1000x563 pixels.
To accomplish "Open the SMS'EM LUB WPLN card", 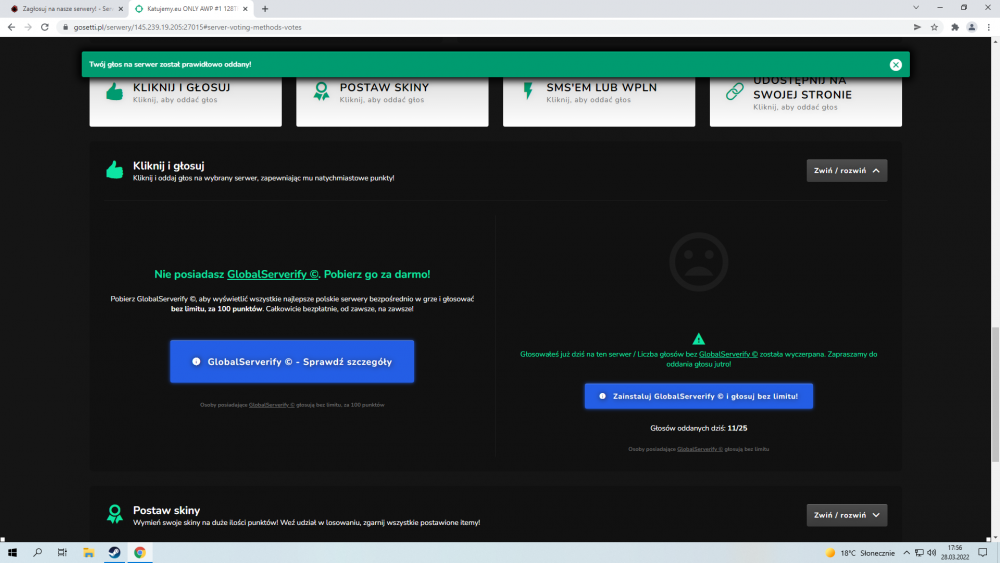I will 599,101.
